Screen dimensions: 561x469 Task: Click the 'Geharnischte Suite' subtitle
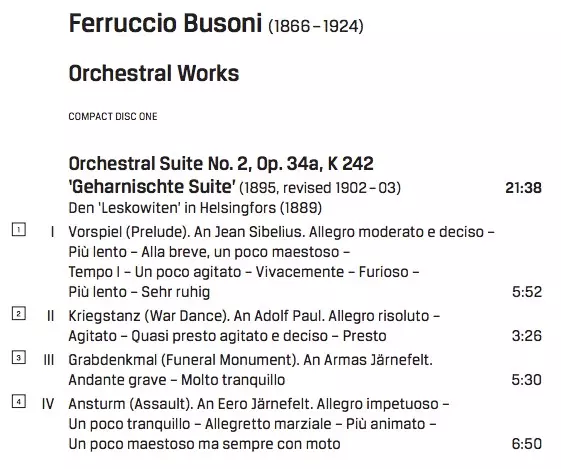(x=152, y=186)
